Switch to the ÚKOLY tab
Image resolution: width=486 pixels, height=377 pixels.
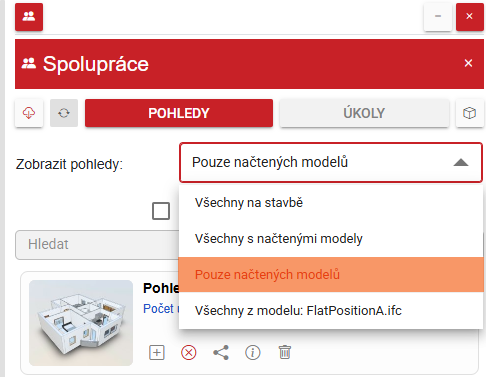(364, 113)
